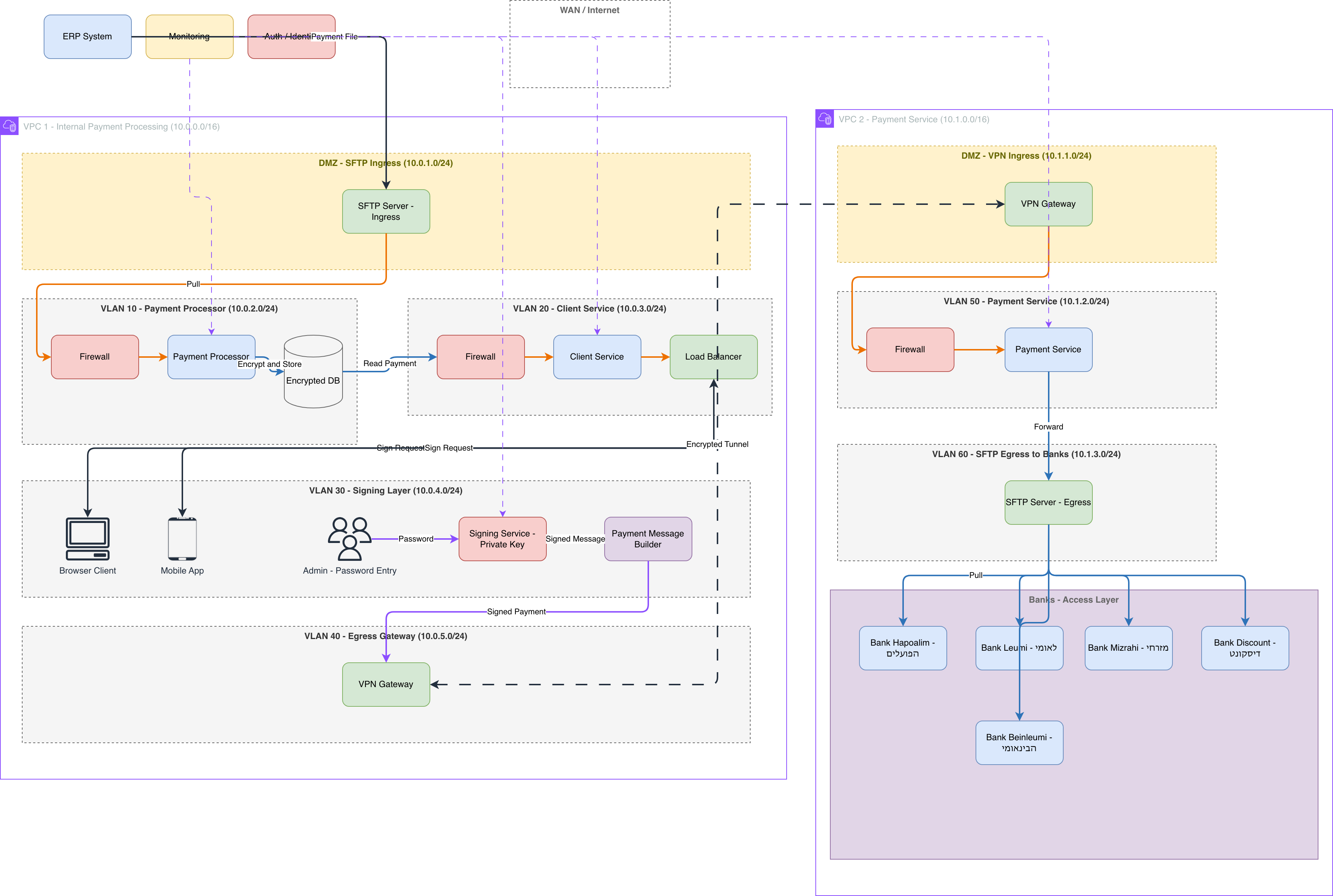Click the Client Service node

pyautogui.click(x=597, y=357)
